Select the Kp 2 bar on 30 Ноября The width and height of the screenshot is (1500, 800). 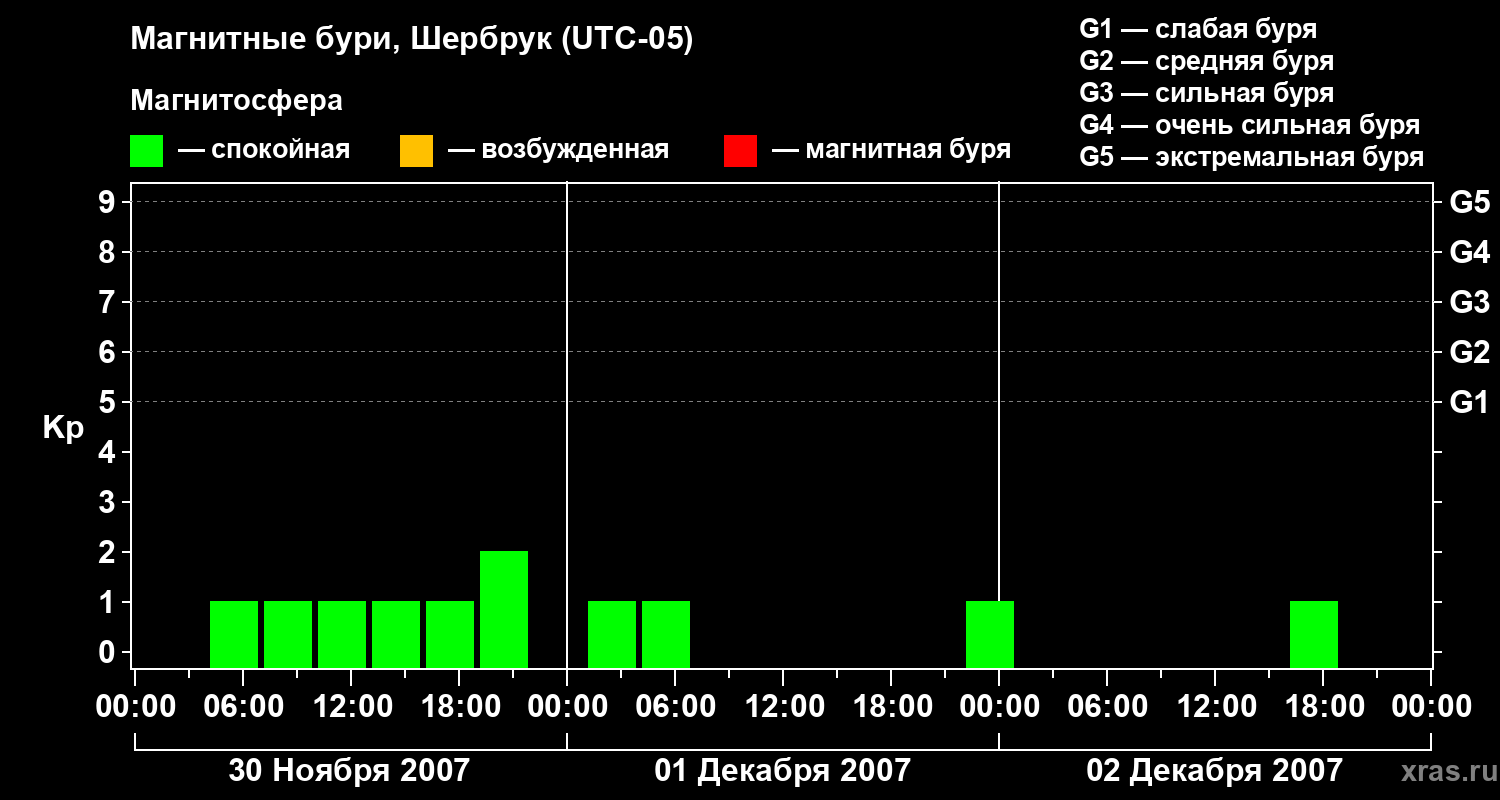504,609
